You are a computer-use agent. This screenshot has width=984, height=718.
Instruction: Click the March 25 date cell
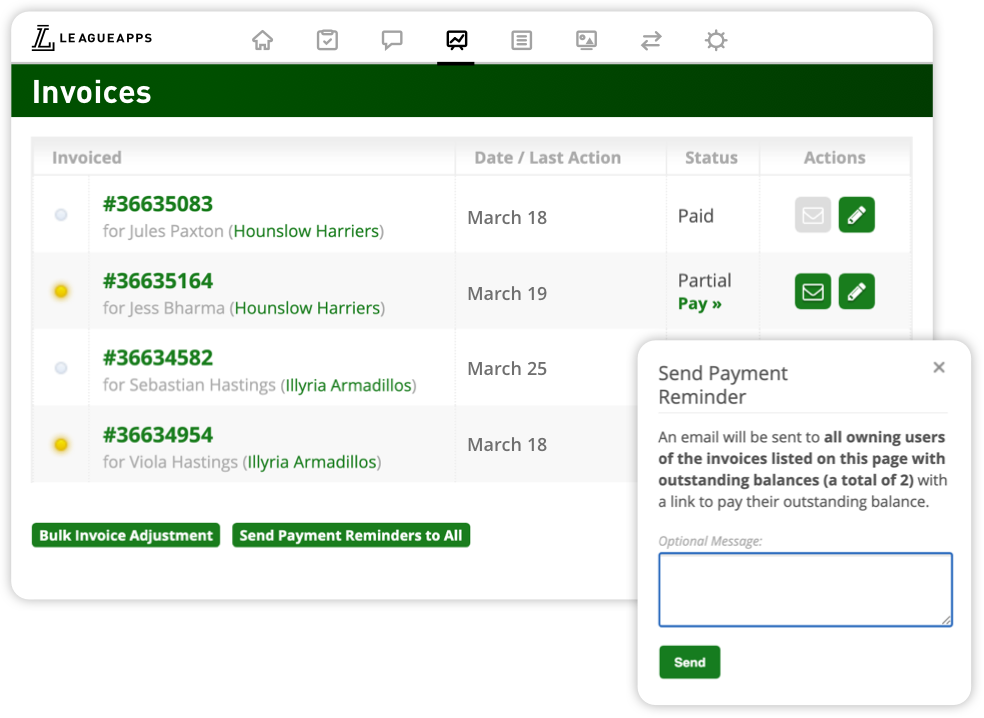click(507, 368)
